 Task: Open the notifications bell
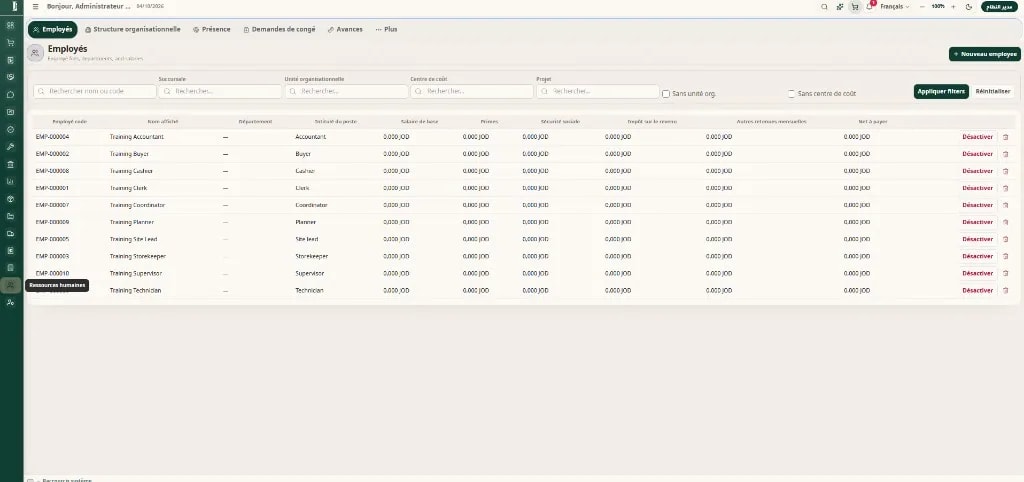coord(869,7)
